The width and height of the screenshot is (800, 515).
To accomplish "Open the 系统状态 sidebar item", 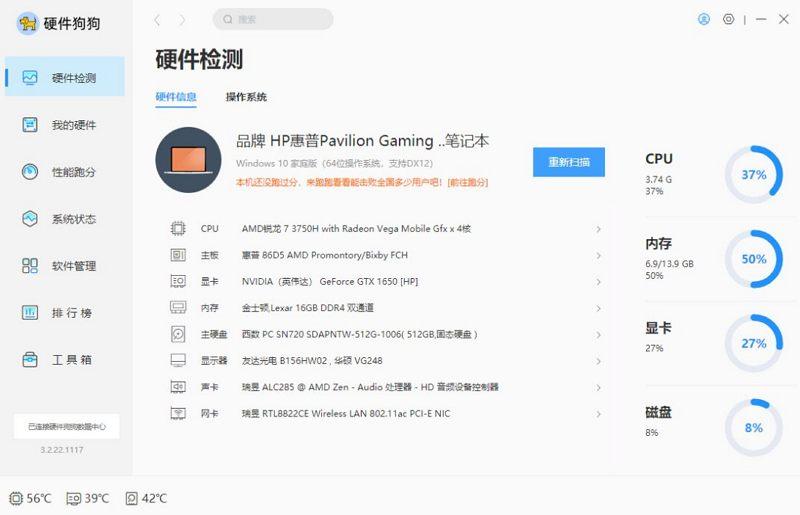I will point(65,218).
